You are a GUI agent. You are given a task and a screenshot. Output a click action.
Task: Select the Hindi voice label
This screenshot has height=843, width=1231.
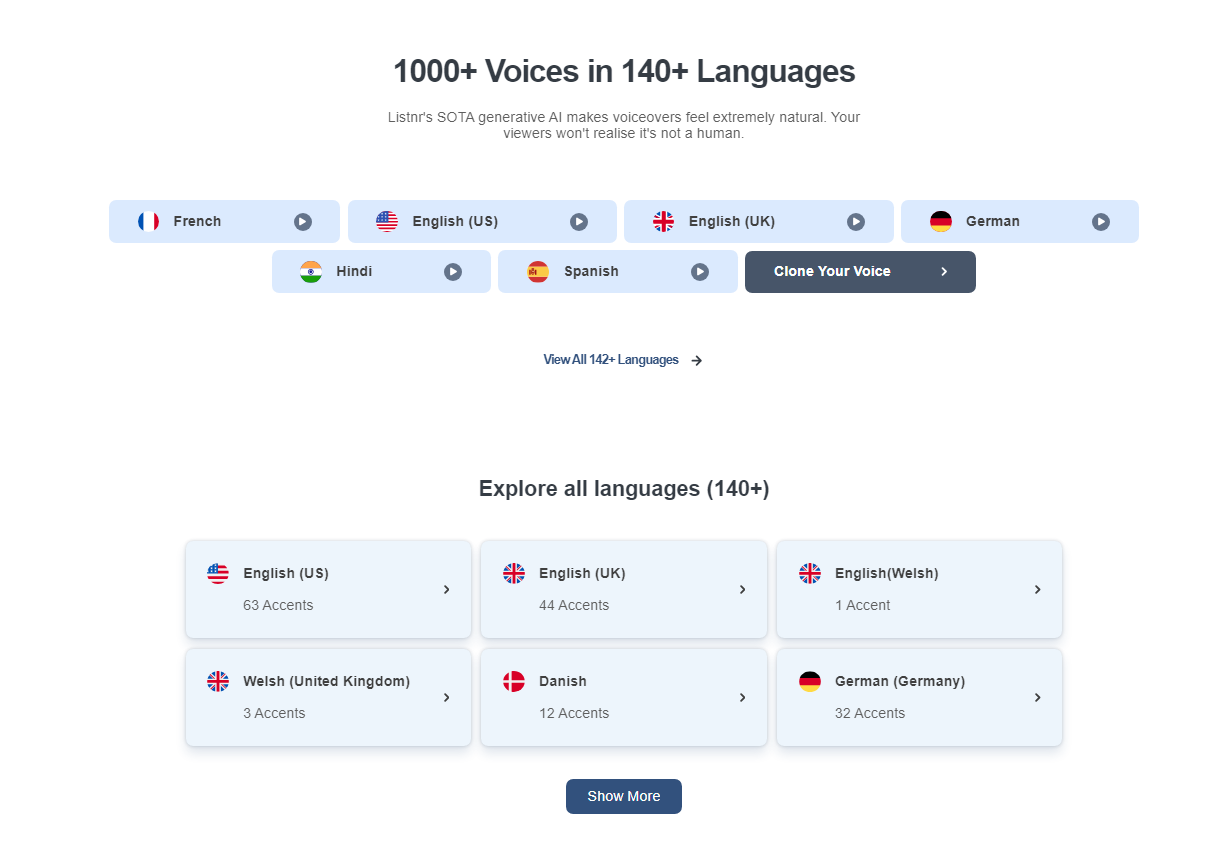click(x=354, y=271)
